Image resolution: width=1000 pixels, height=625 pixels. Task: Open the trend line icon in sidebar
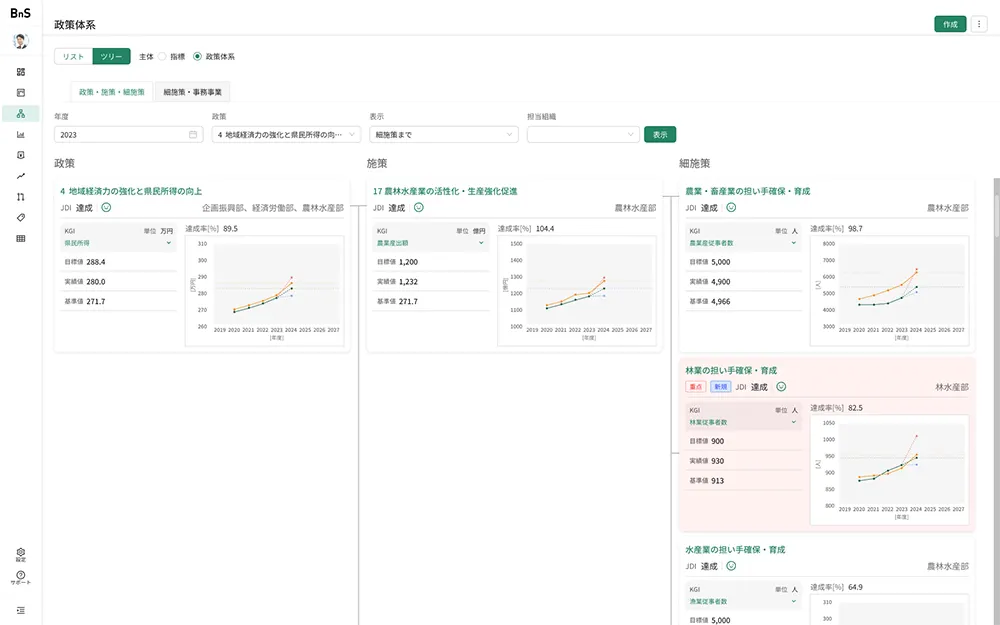click(x=20, y=176)
